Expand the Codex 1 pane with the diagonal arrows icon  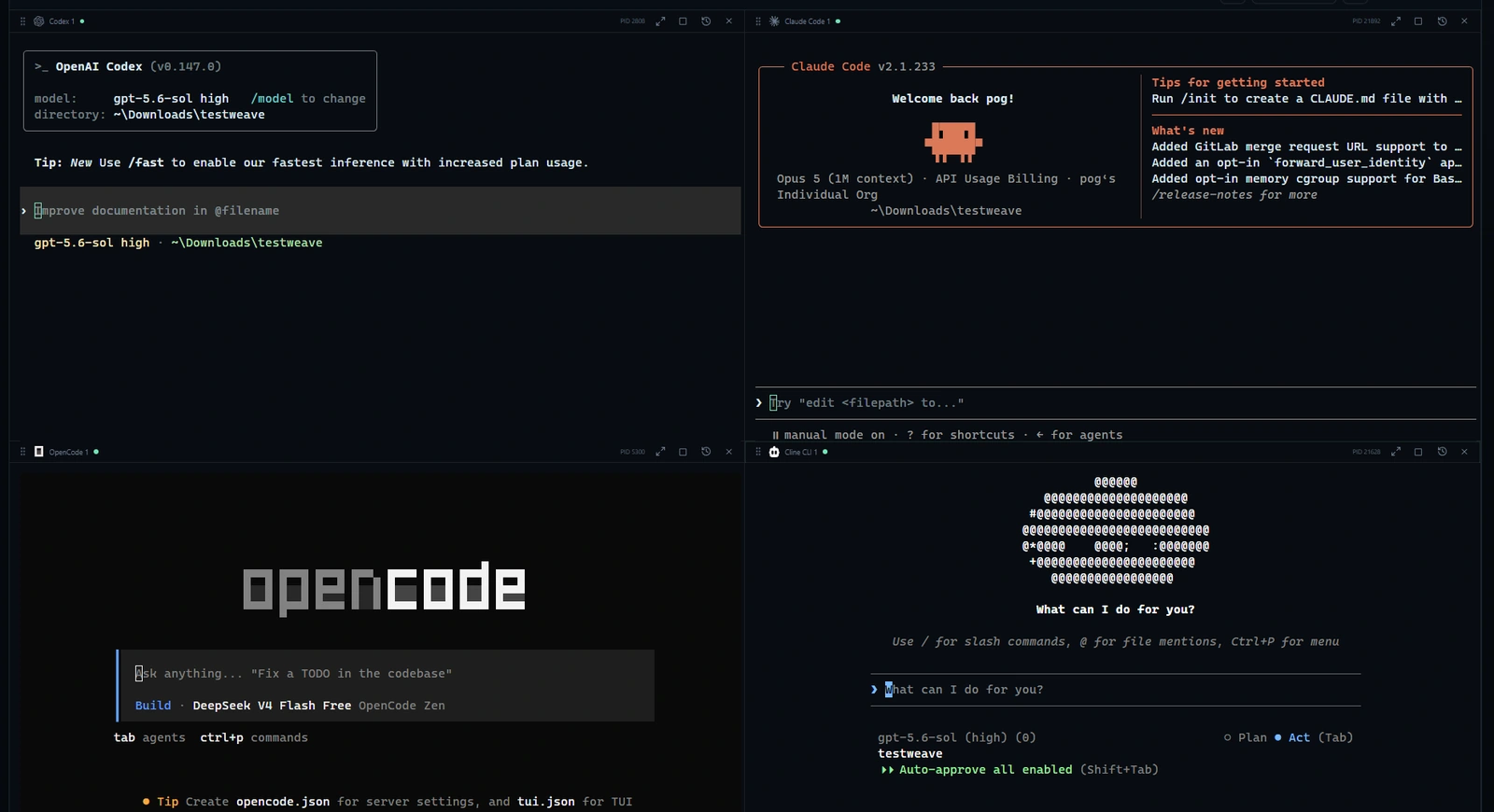pyautogui.click(x=660, y=21)
